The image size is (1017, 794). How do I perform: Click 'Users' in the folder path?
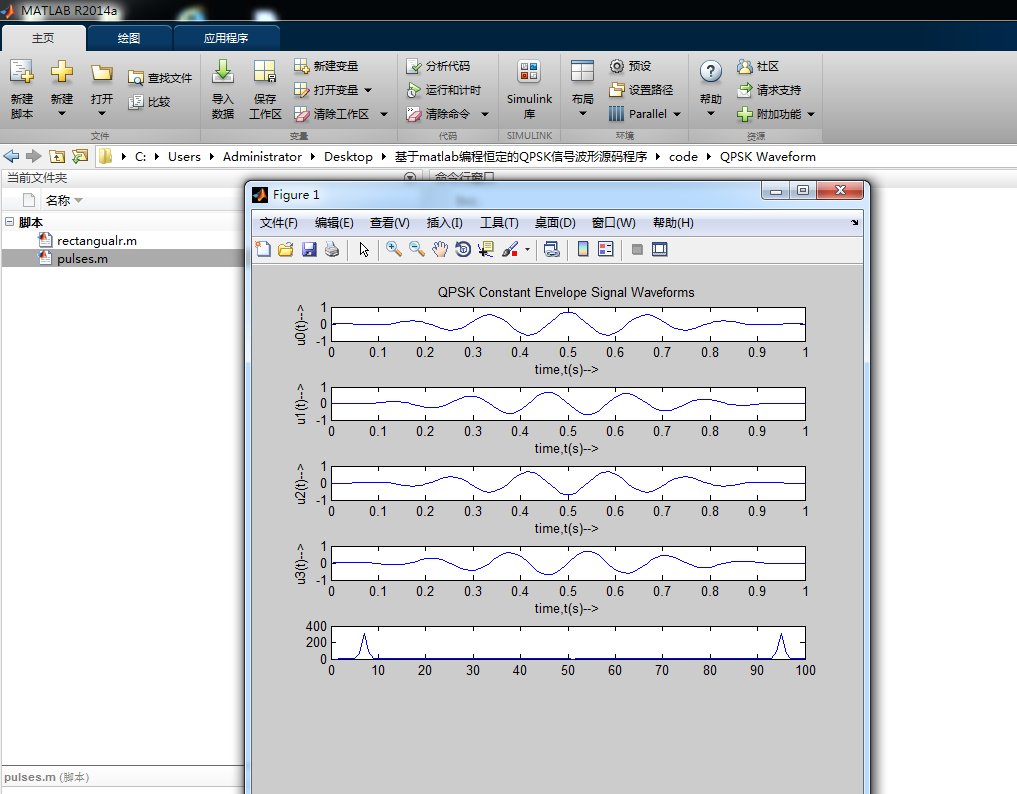click(x=184, y=156)
